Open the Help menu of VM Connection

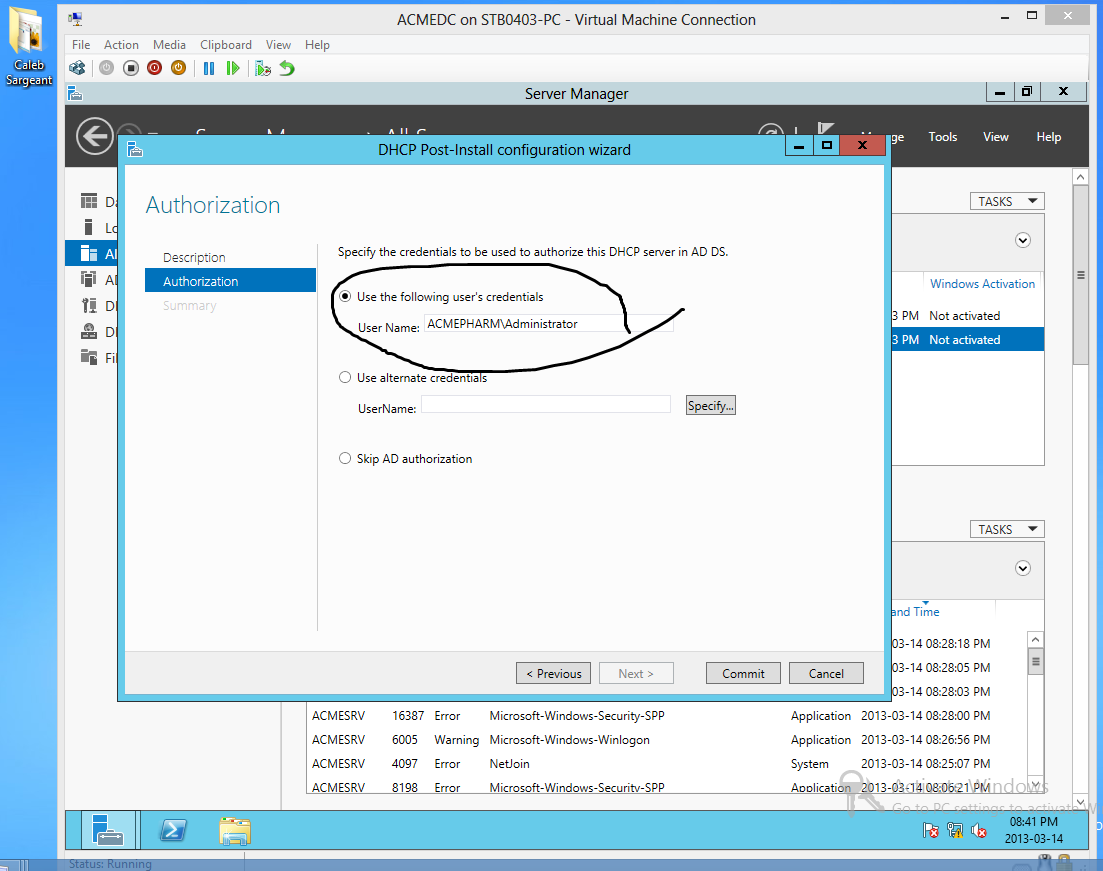pos(317,44)
